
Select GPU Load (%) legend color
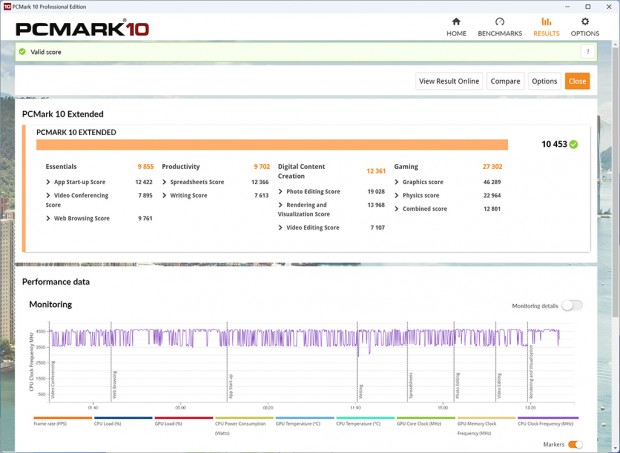point(184,418)
